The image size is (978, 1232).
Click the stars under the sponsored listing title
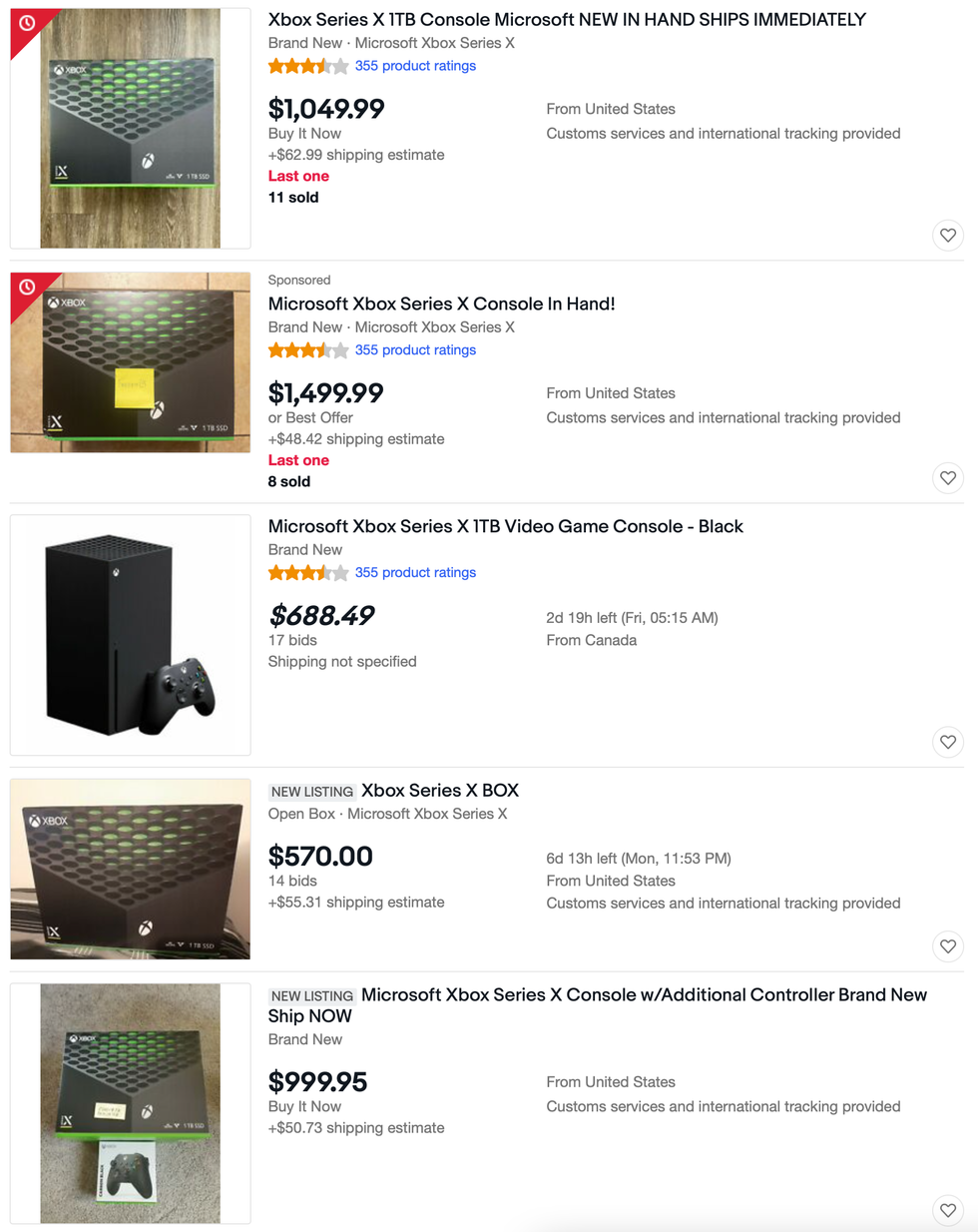tap(302, 349)
